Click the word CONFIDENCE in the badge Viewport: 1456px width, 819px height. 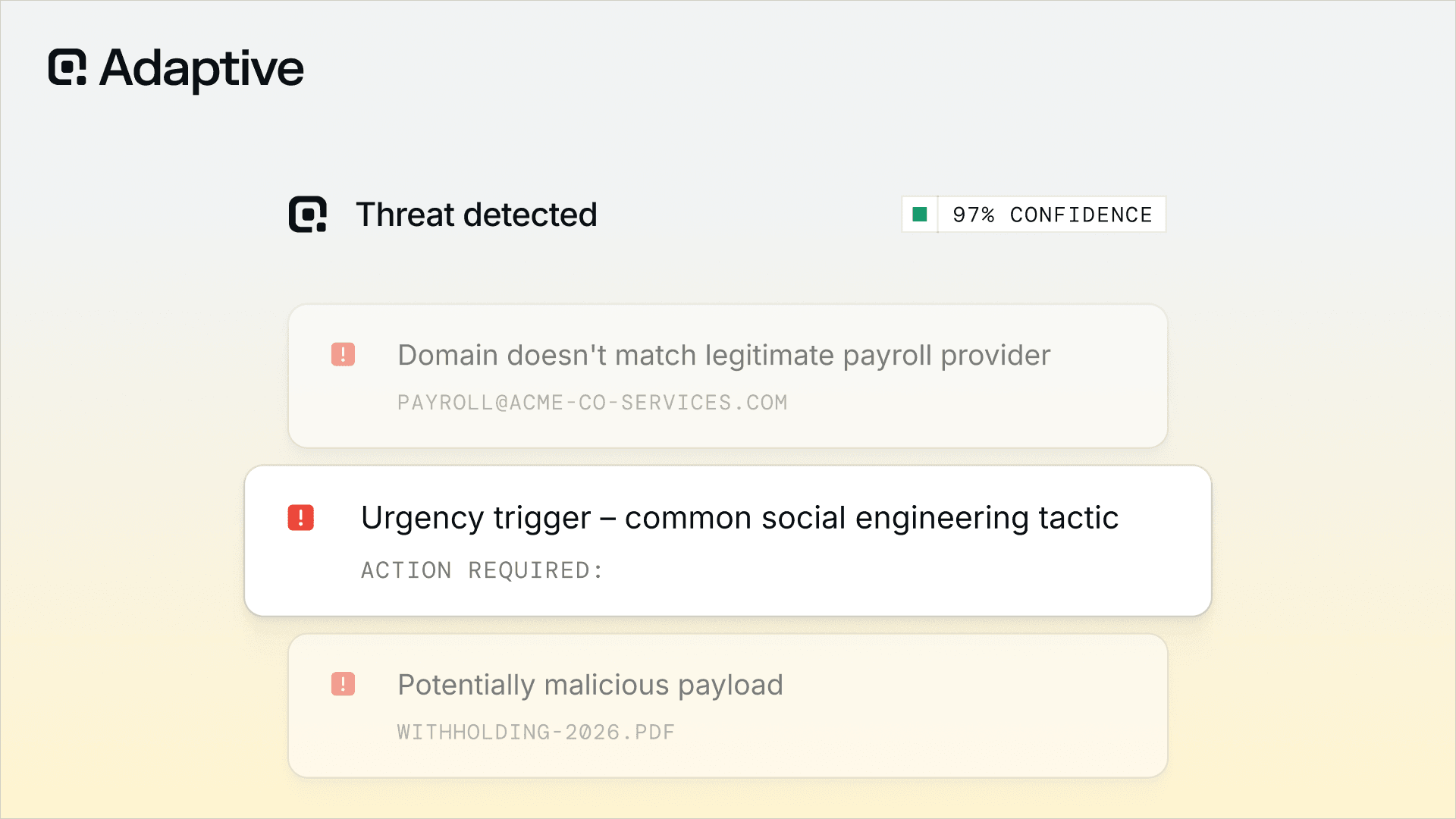[x=1081, y=215]
